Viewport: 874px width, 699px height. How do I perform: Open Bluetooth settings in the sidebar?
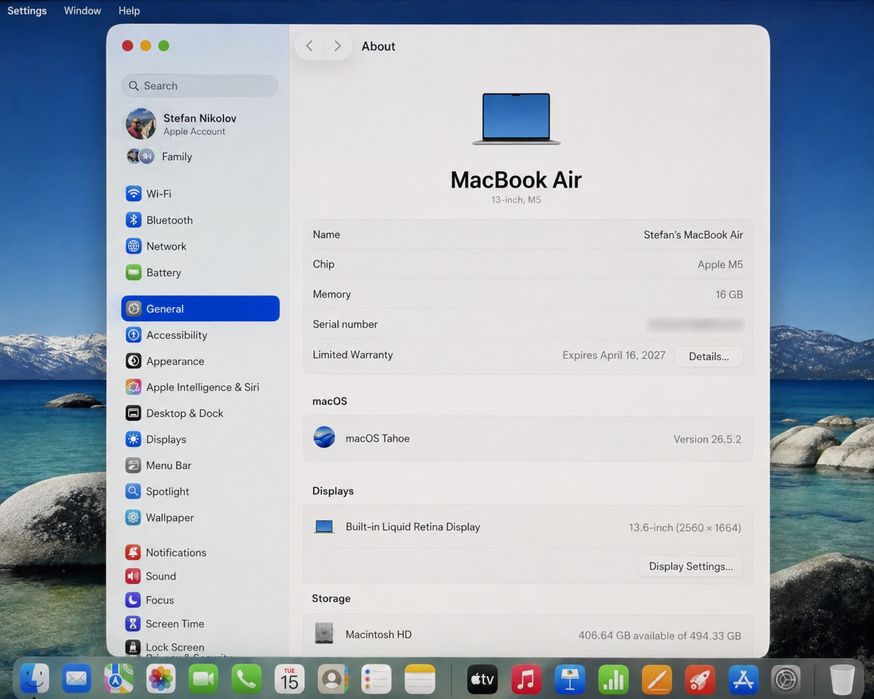coord(200,220)
